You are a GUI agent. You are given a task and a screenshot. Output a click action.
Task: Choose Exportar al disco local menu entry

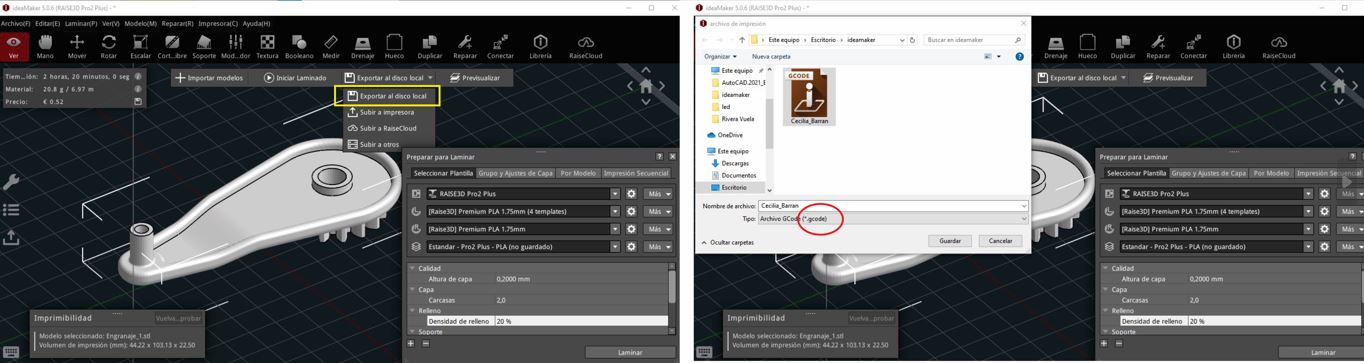(x=387, y=96)
